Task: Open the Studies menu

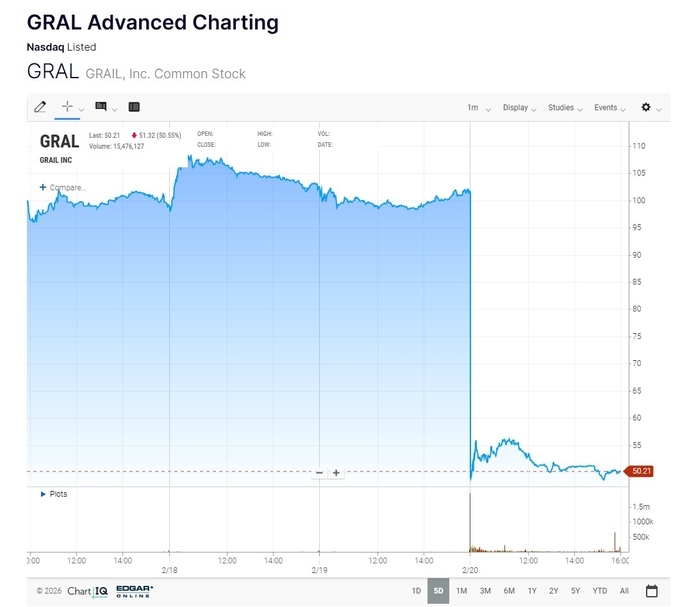Action: pos(564,108)
